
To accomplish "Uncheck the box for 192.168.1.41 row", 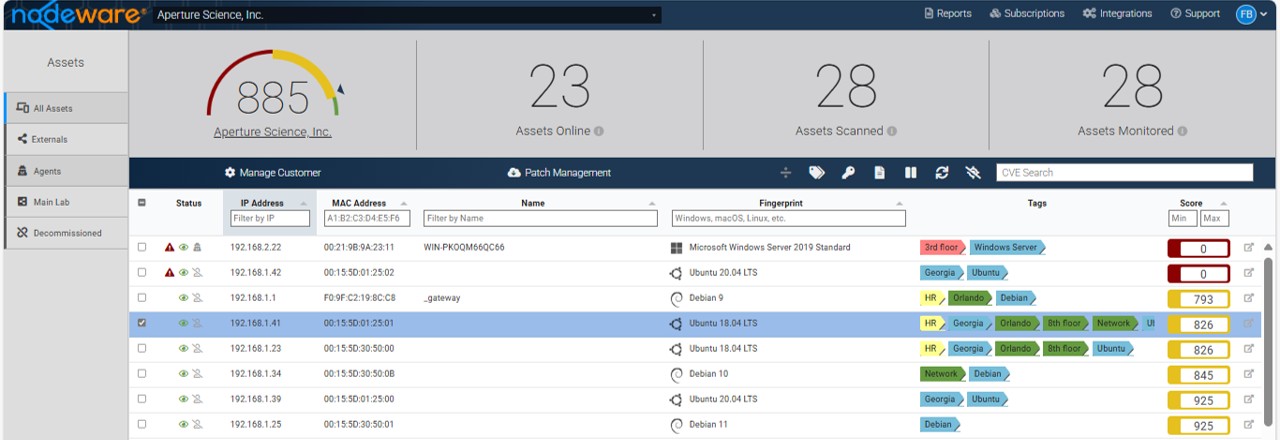I will [x=141, y=323].
